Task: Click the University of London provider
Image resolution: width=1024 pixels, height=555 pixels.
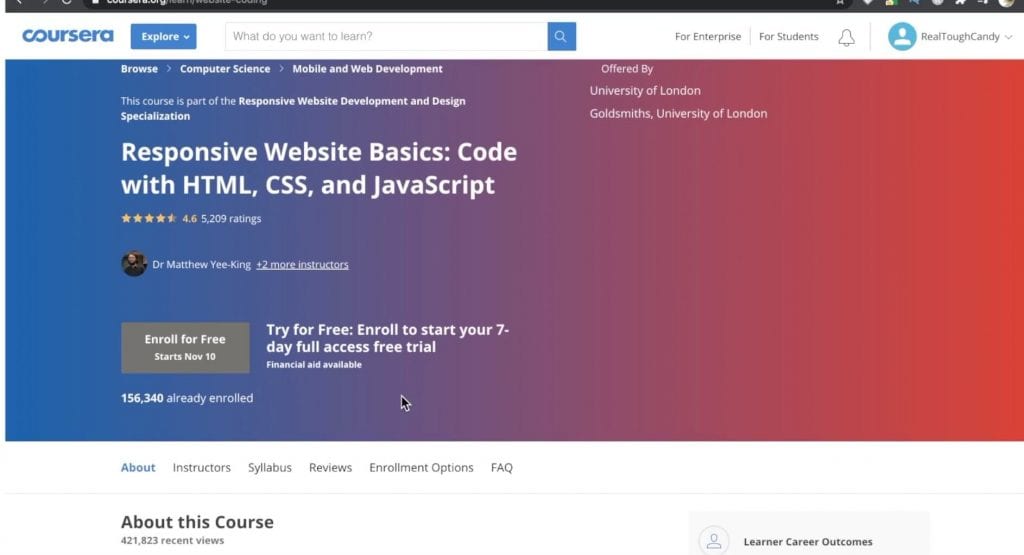Action: point(645,91)
